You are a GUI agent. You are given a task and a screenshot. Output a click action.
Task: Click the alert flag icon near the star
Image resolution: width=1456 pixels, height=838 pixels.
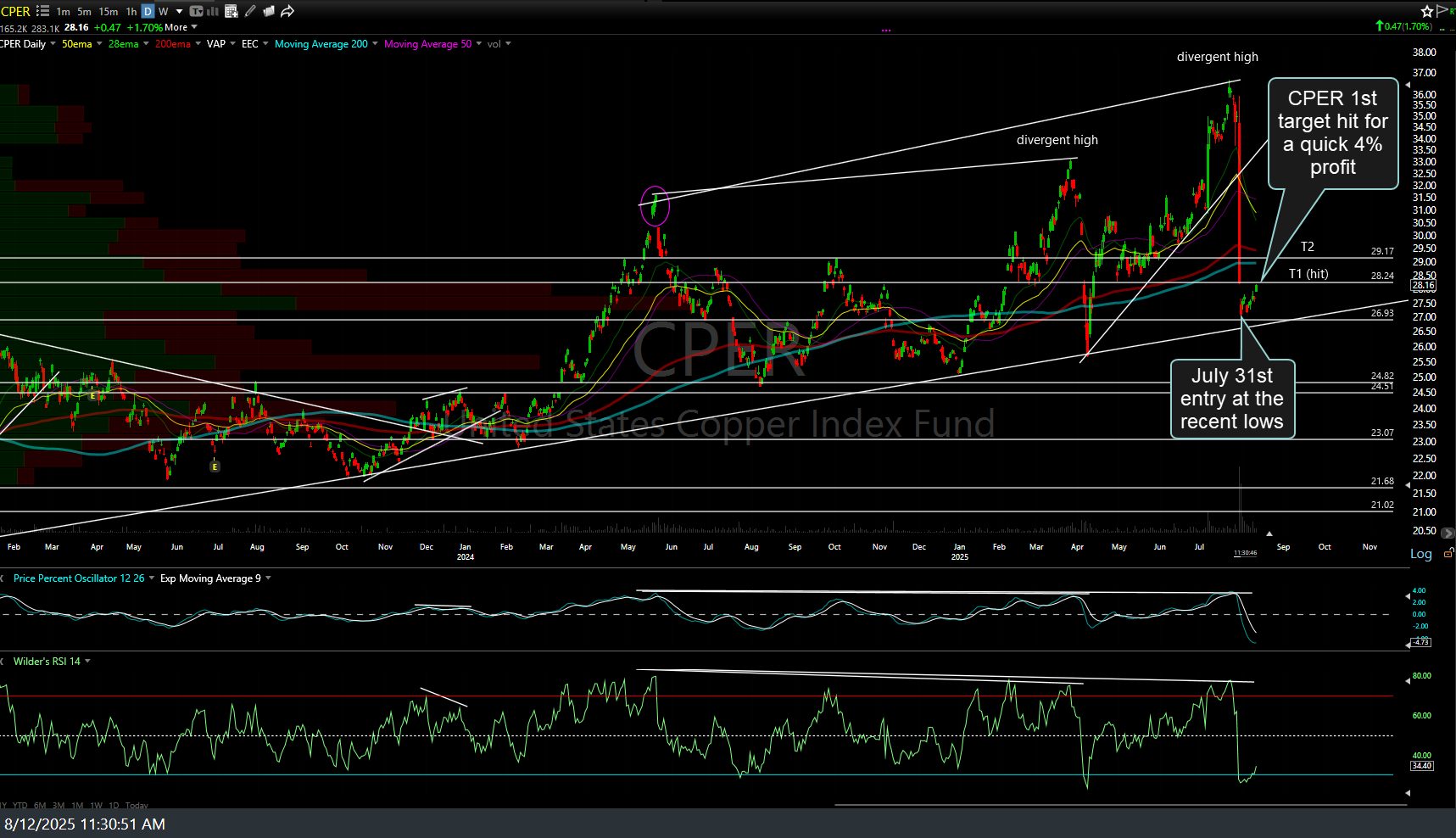(x=1442, y=11)
